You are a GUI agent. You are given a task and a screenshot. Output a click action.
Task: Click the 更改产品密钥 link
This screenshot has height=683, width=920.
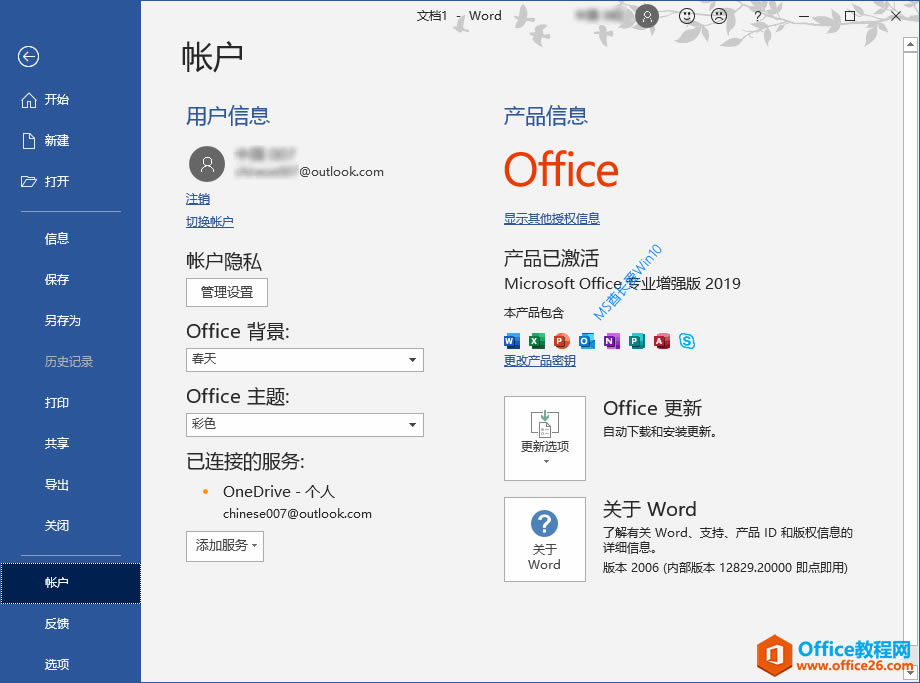[540, 361]
